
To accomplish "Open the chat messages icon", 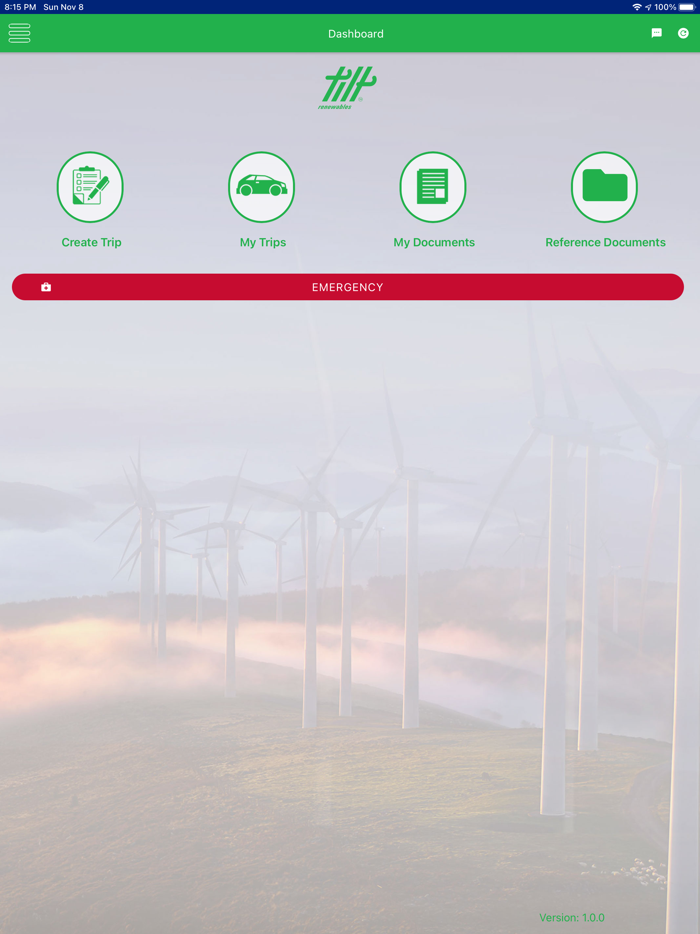I will (657, 33).
